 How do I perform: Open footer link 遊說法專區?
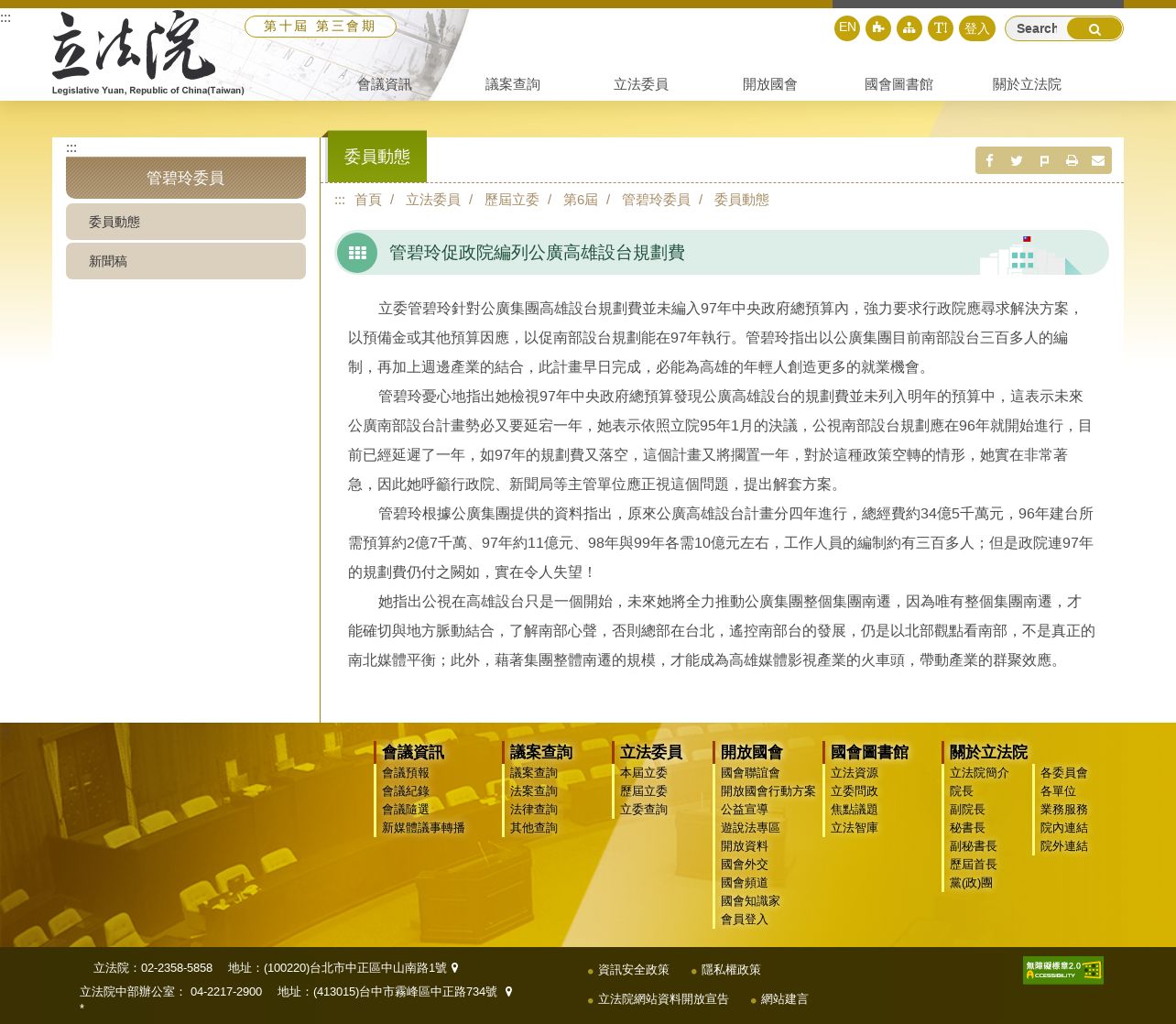click(x=750, y=828)
